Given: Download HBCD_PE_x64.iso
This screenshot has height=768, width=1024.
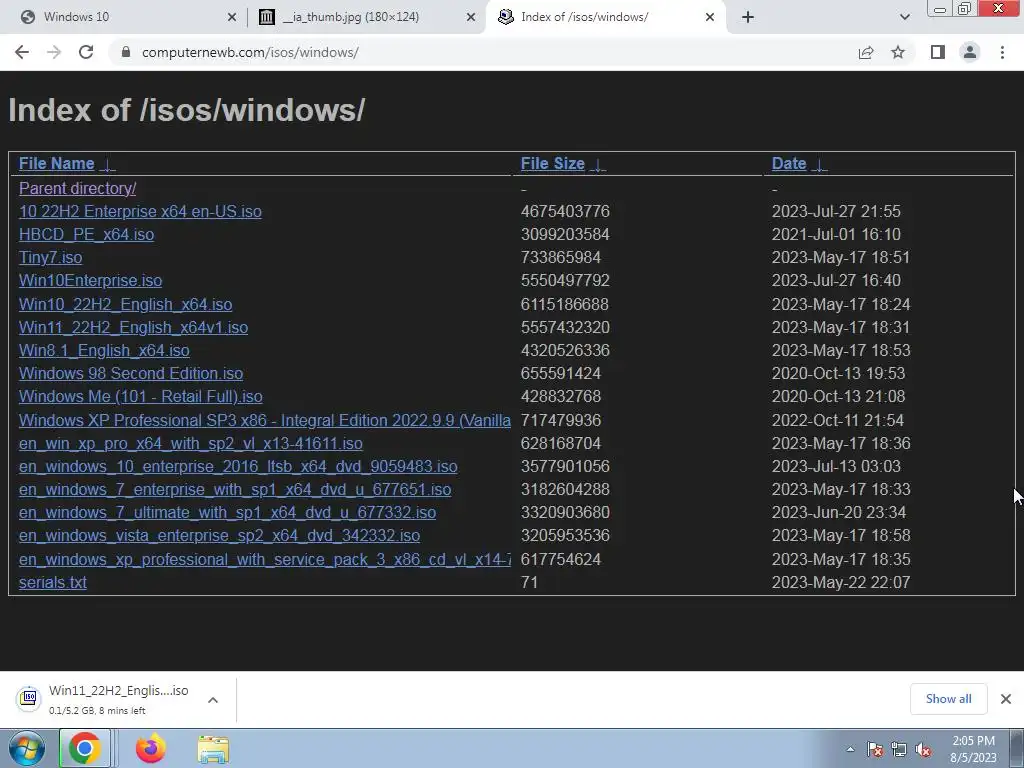Looking at the screenshot, I should click(86, 234).
